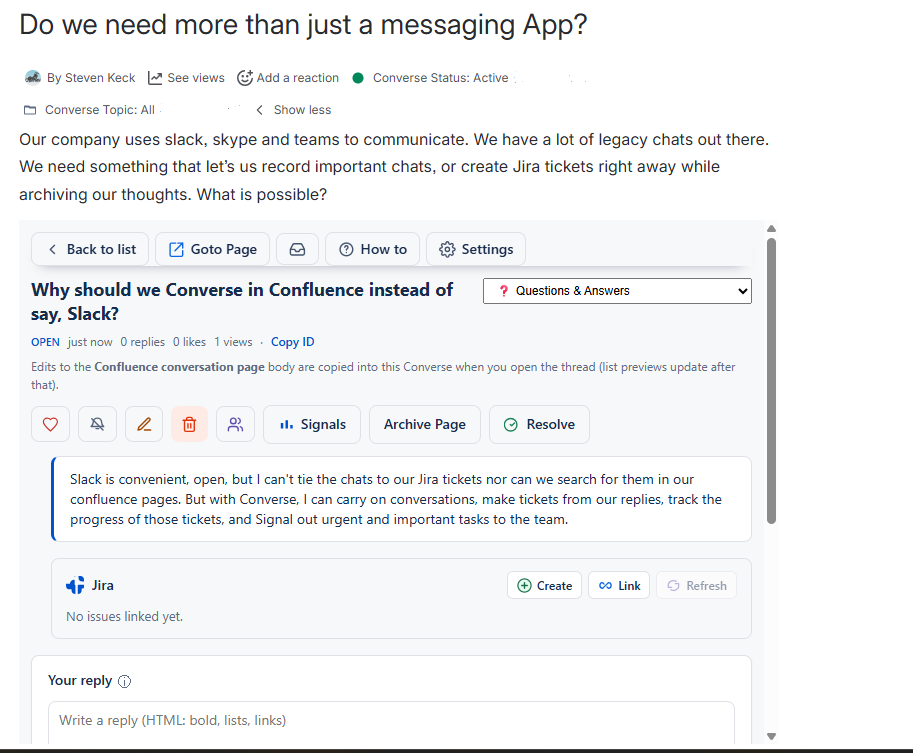
Task: Click the pencil edit icon button
Action: tap(144, 425)
